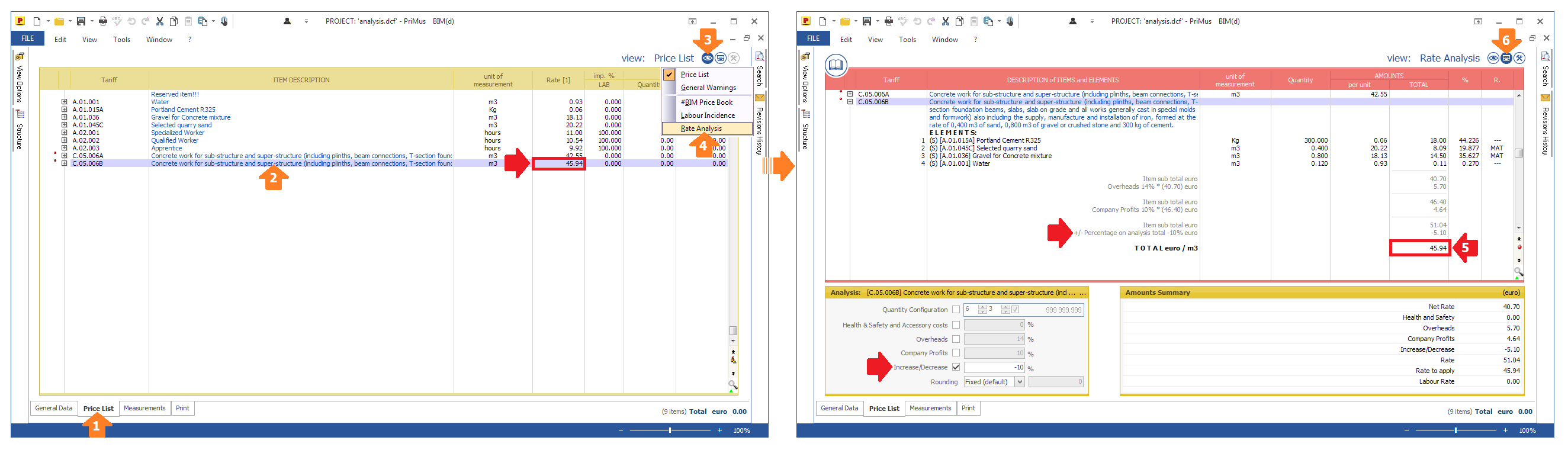Open dropdown arrow next to Open folder icon, left window

coord(70,21)
